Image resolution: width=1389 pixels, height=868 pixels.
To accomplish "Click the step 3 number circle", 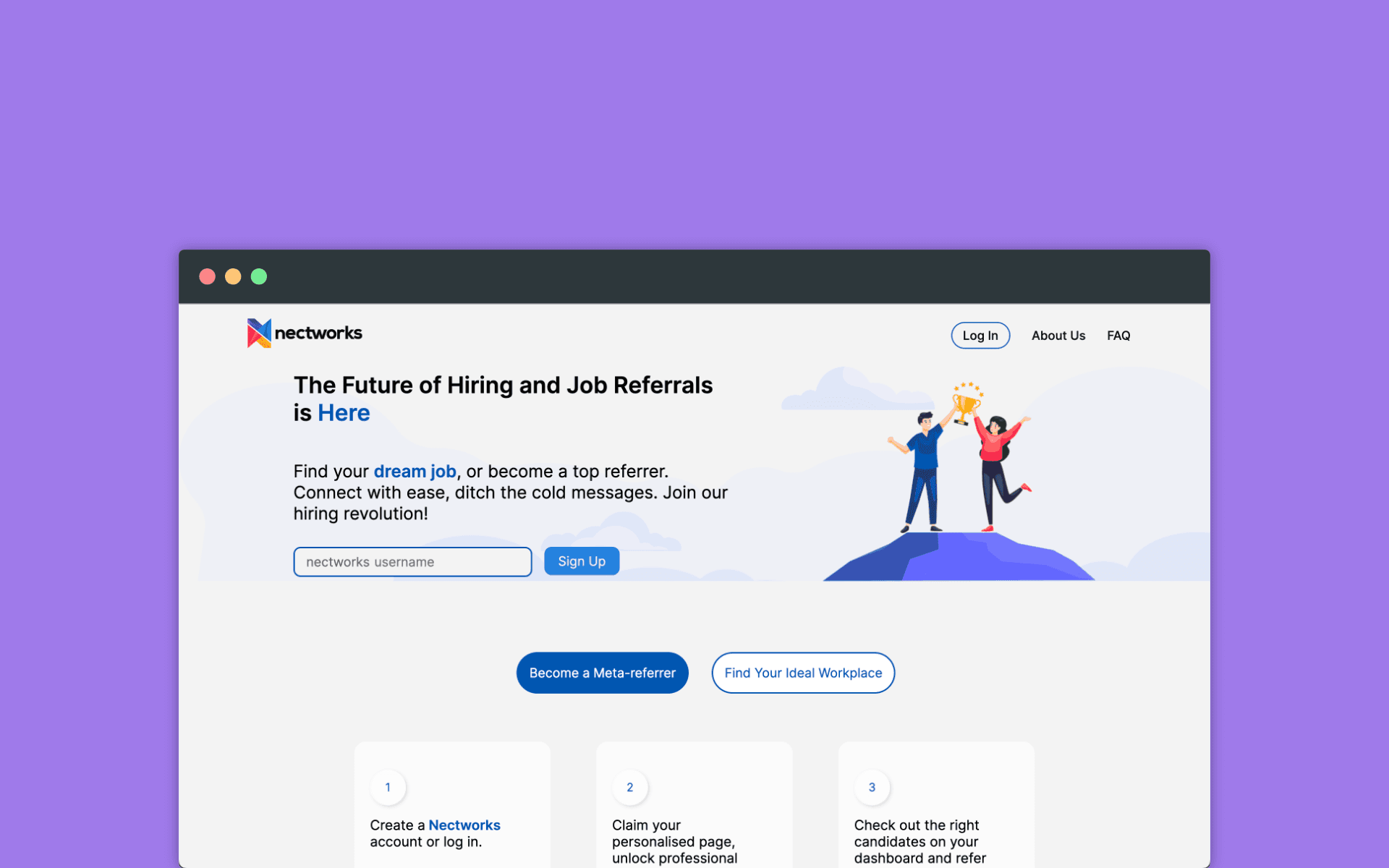I will tap(872, 787).
